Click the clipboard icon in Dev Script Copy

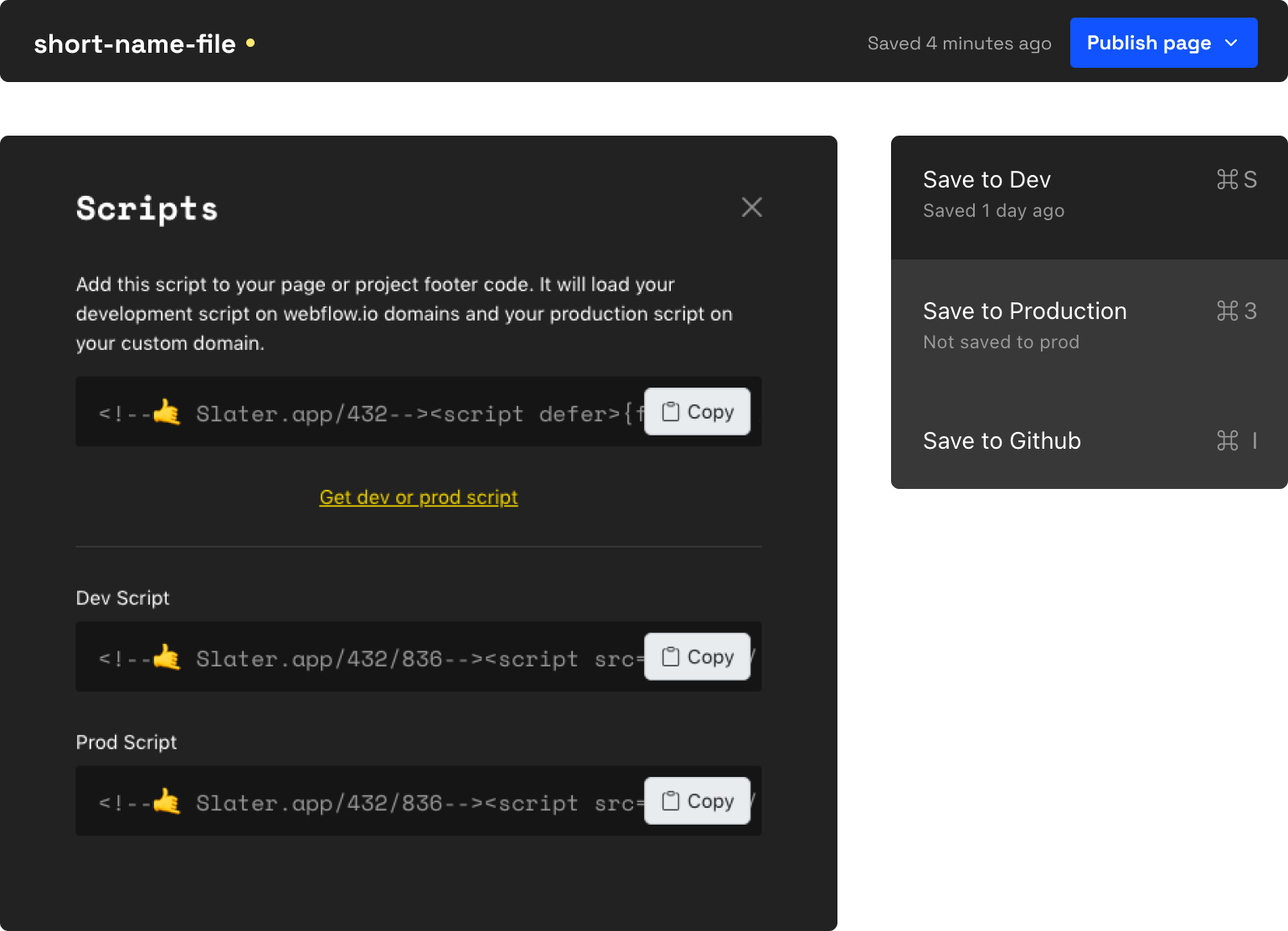671,657
